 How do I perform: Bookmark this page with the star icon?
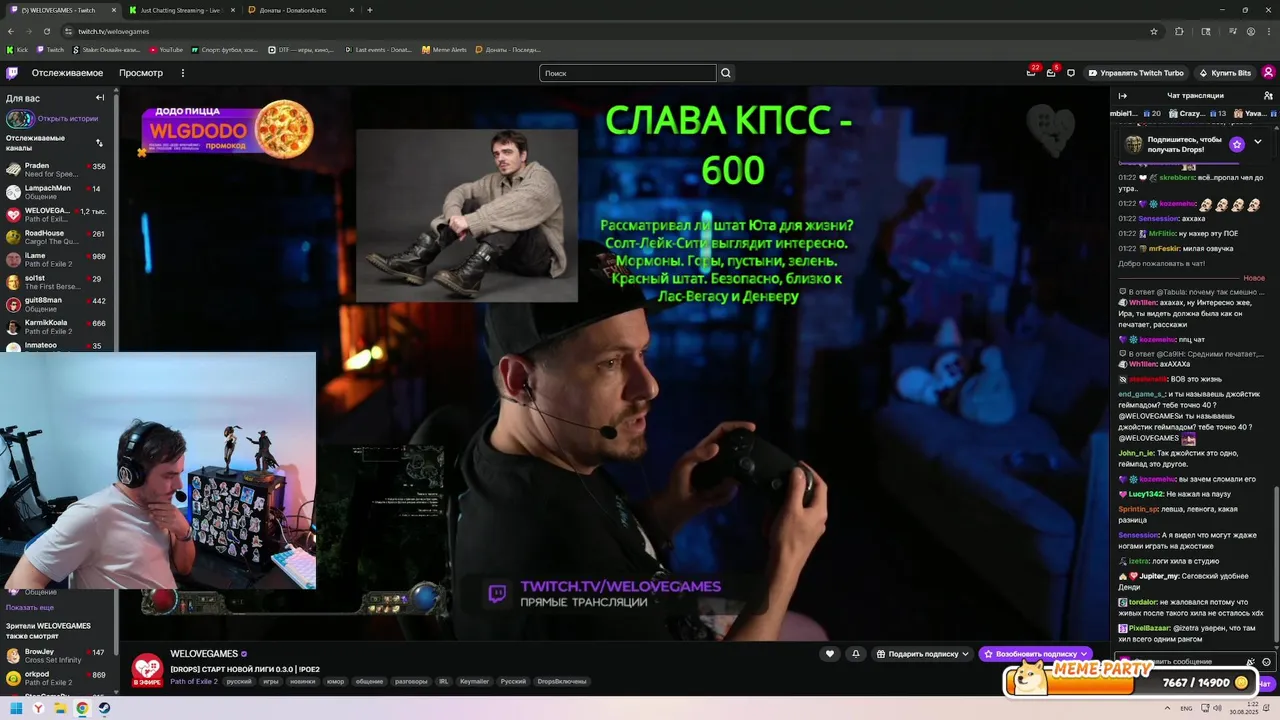pyautogui.click(x=1154, y=31)
